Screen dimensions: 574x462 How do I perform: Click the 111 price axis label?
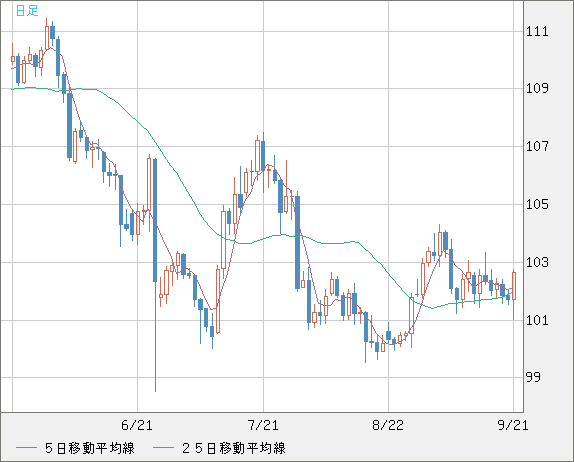pos(537,31)
